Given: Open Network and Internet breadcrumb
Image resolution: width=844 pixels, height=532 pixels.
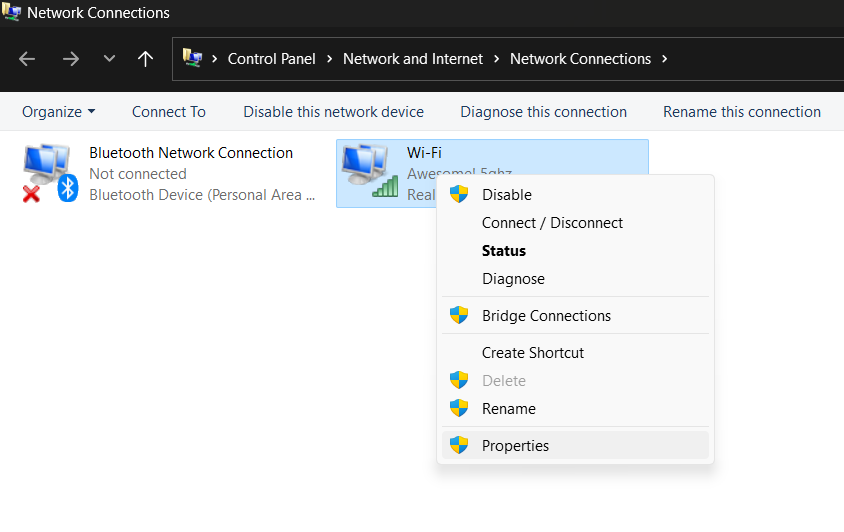Looking at the screenshot, I should 413,59.
